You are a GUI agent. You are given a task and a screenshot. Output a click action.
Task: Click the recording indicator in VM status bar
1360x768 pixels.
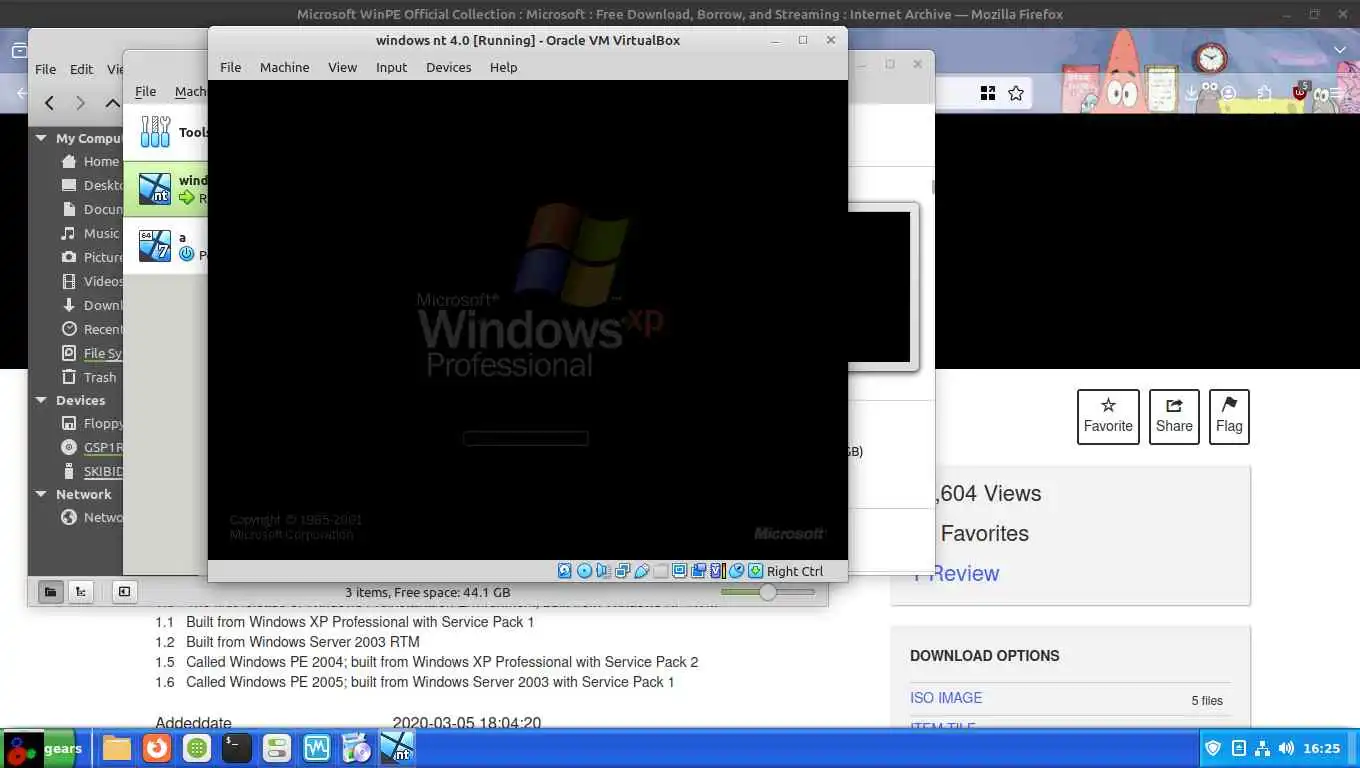(x=698, y=571)
